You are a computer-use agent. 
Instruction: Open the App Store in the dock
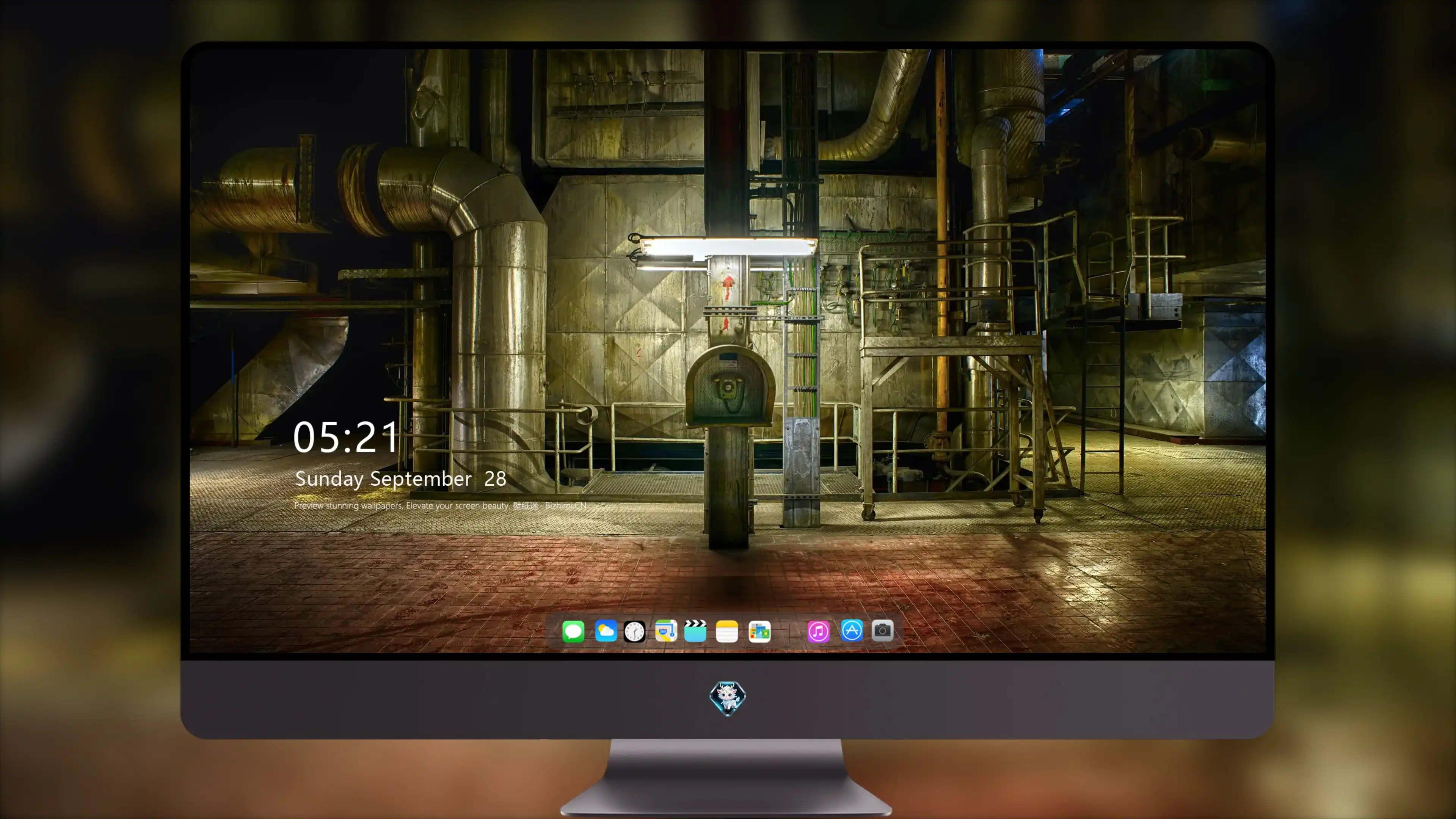[852, 630]
